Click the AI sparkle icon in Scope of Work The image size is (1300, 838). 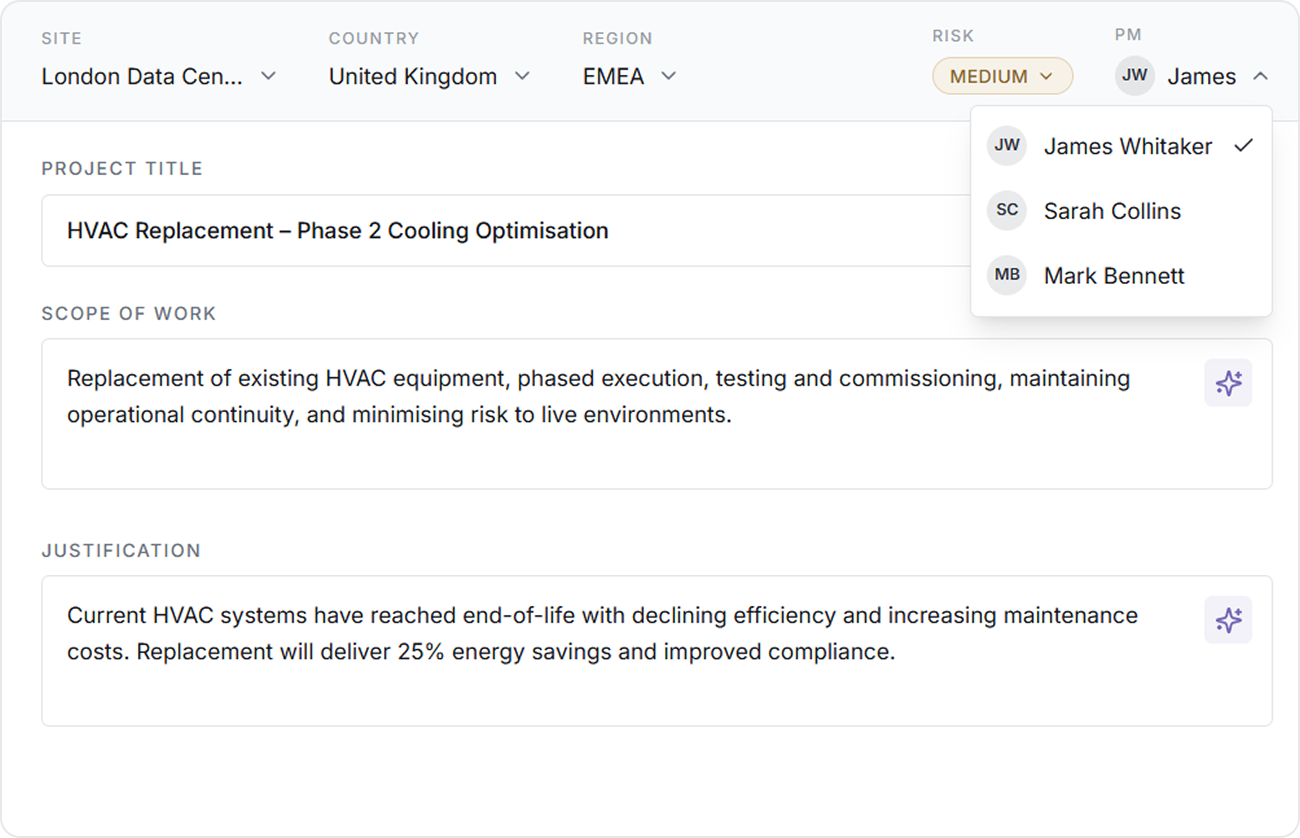coord(1228,383)
